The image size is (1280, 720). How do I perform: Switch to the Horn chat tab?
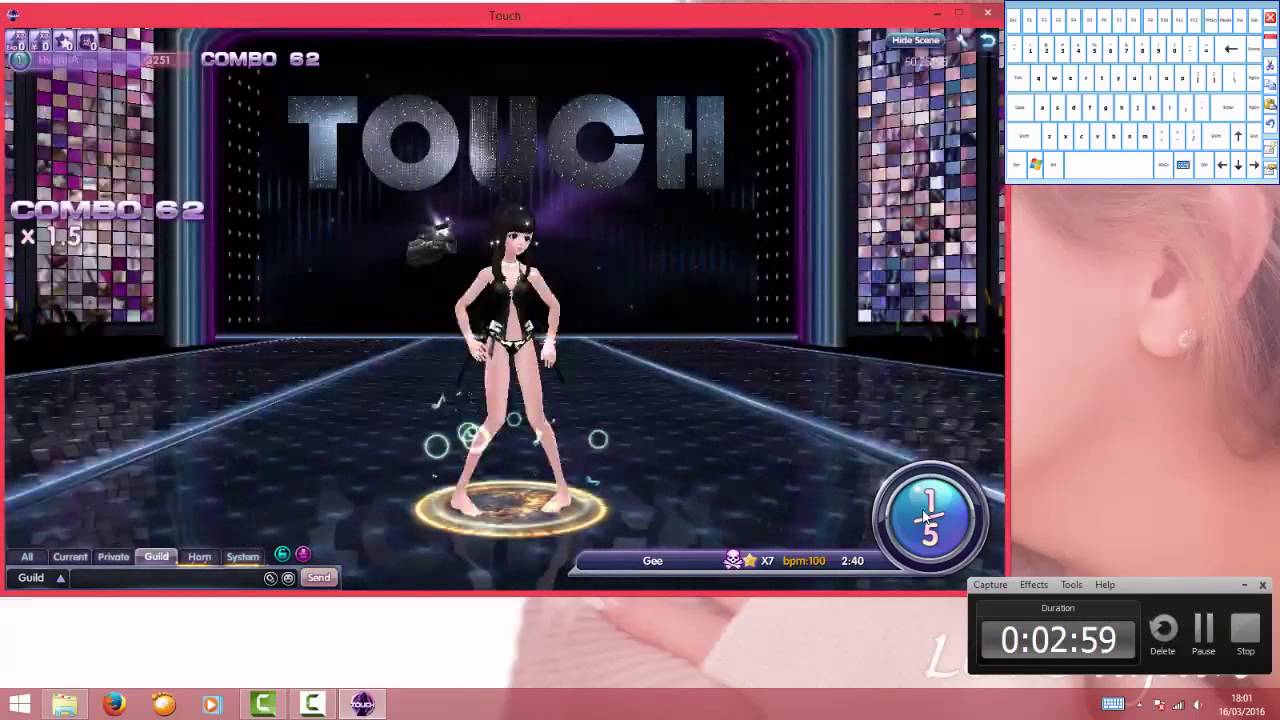pyautogui.click(x=200, y=557)
